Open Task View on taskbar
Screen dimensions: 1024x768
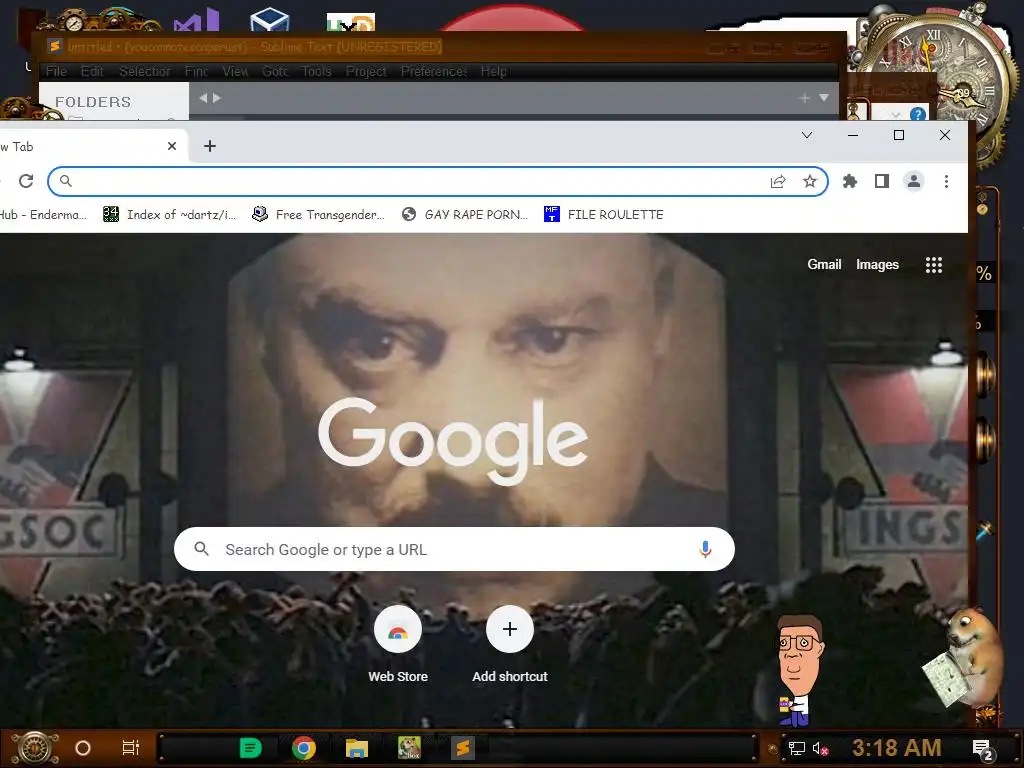(131, 748)
